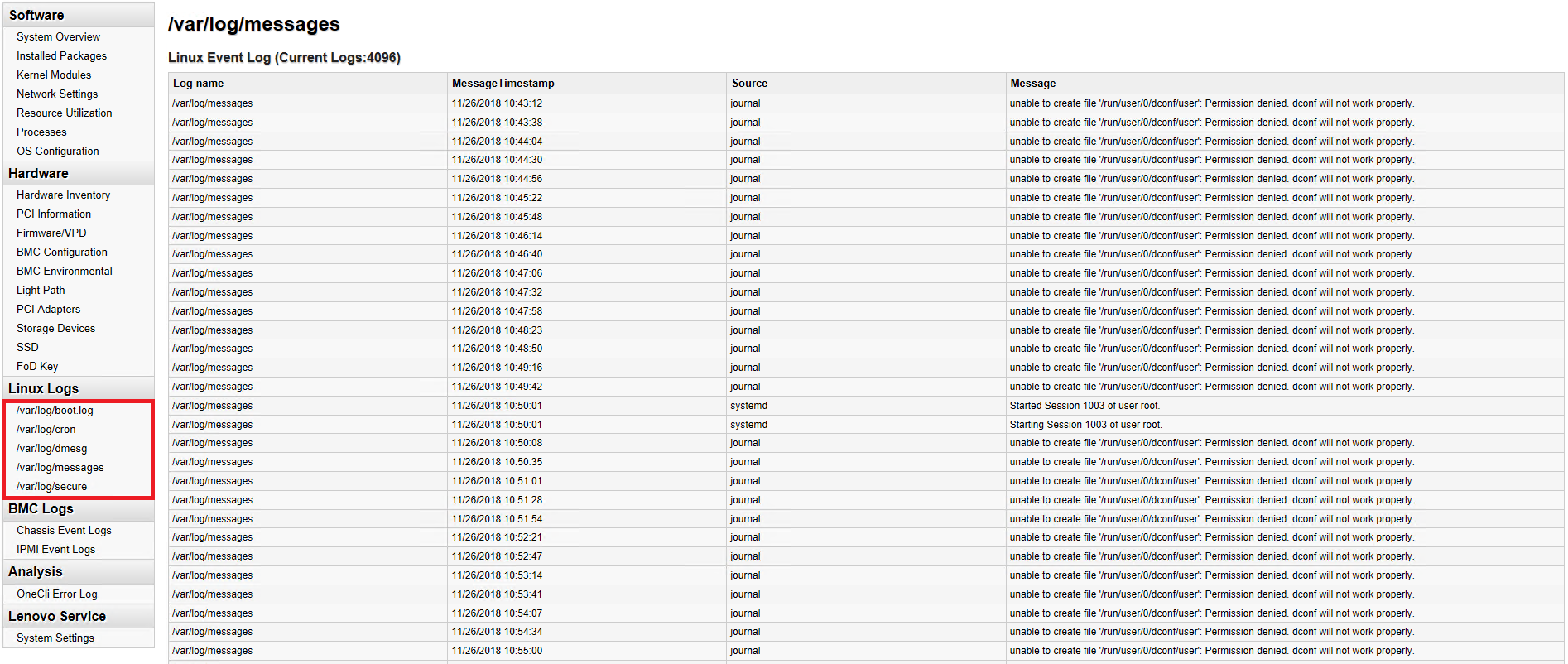Image resolution: width=1568 pixels, height=664 pixels.
Task: Open /var/log/boot.log
Action: (55, 410)
